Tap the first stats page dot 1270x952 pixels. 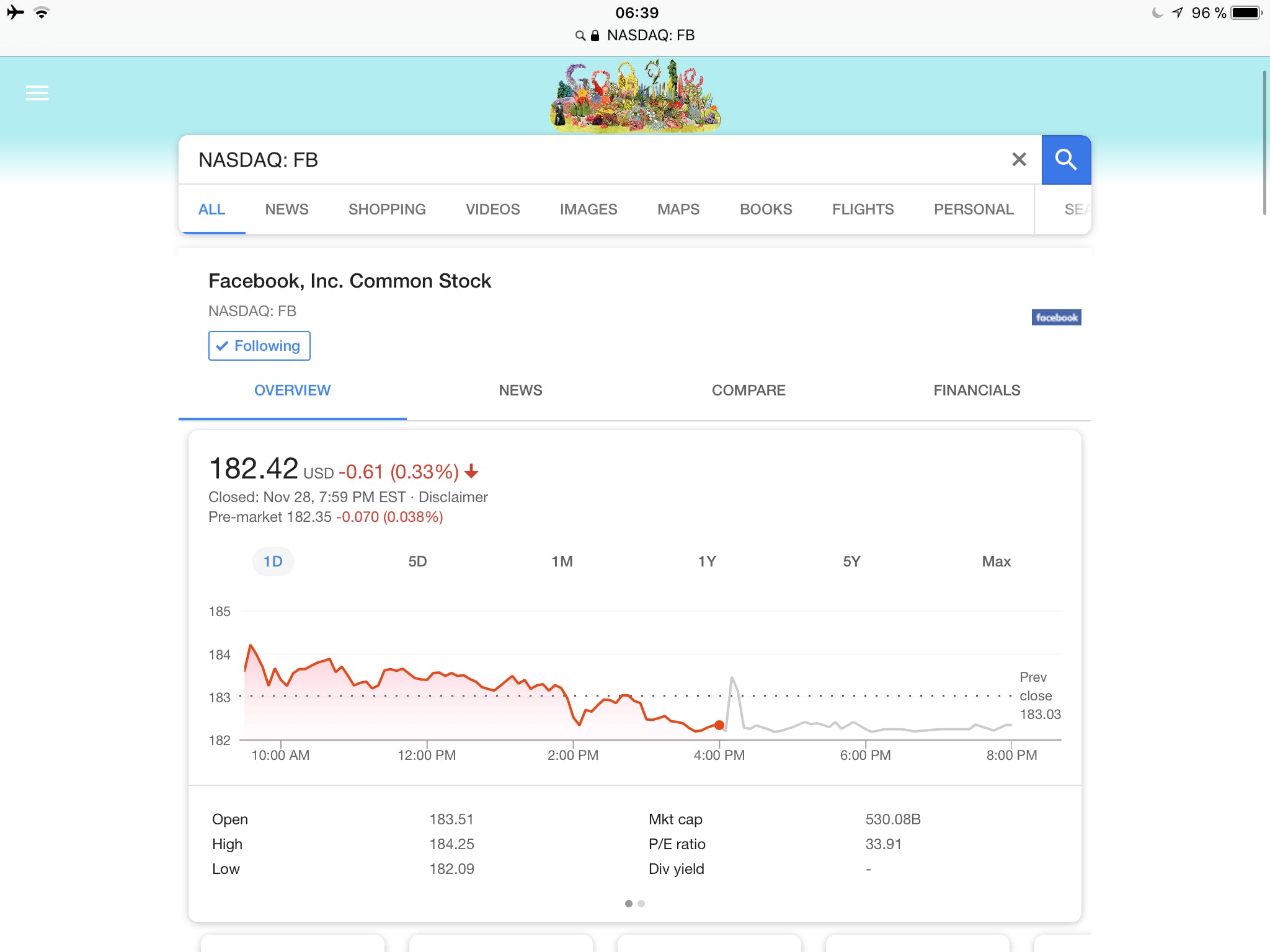(x=629, y=904)
